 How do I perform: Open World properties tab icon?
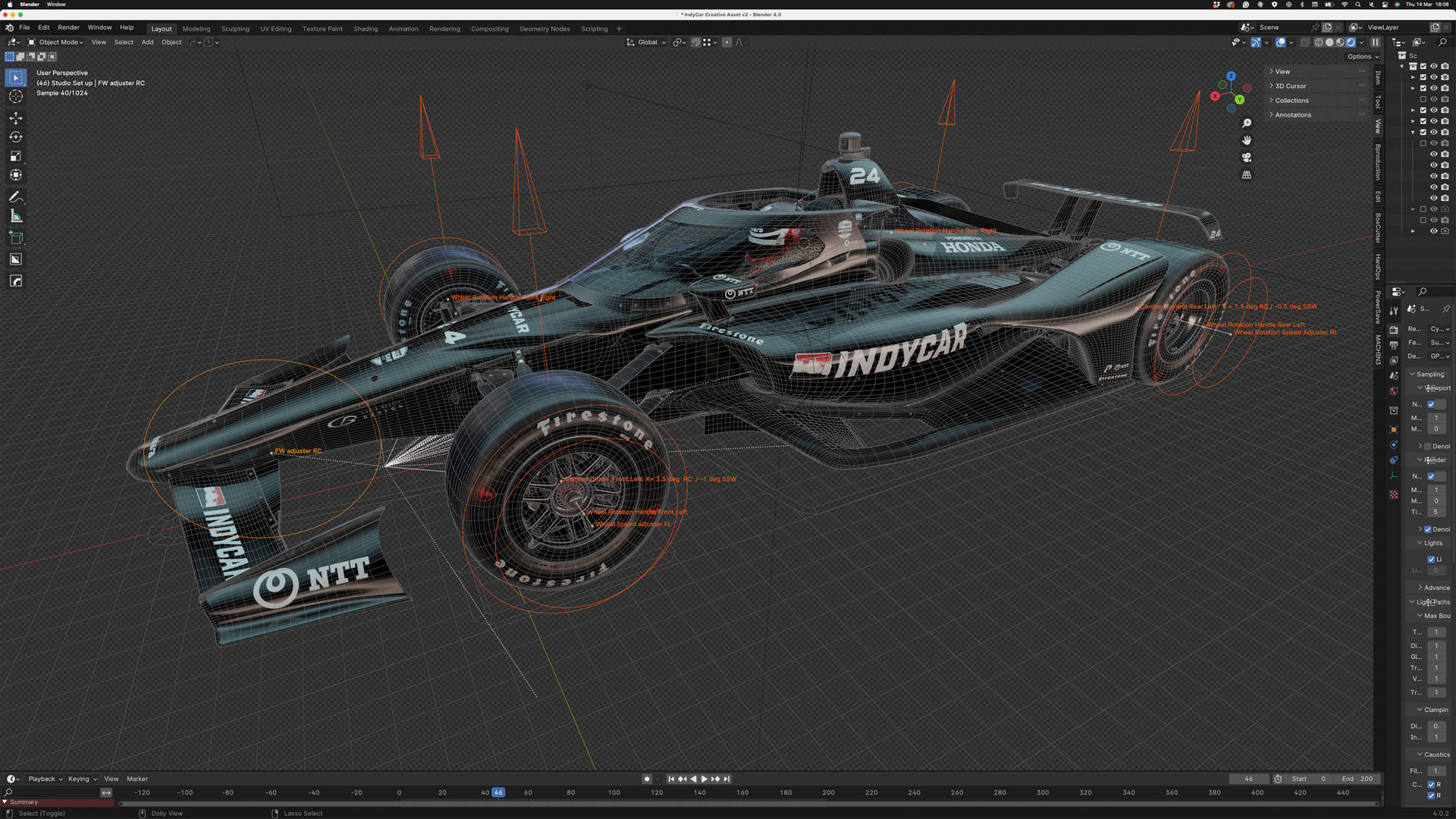[1394, 391]
